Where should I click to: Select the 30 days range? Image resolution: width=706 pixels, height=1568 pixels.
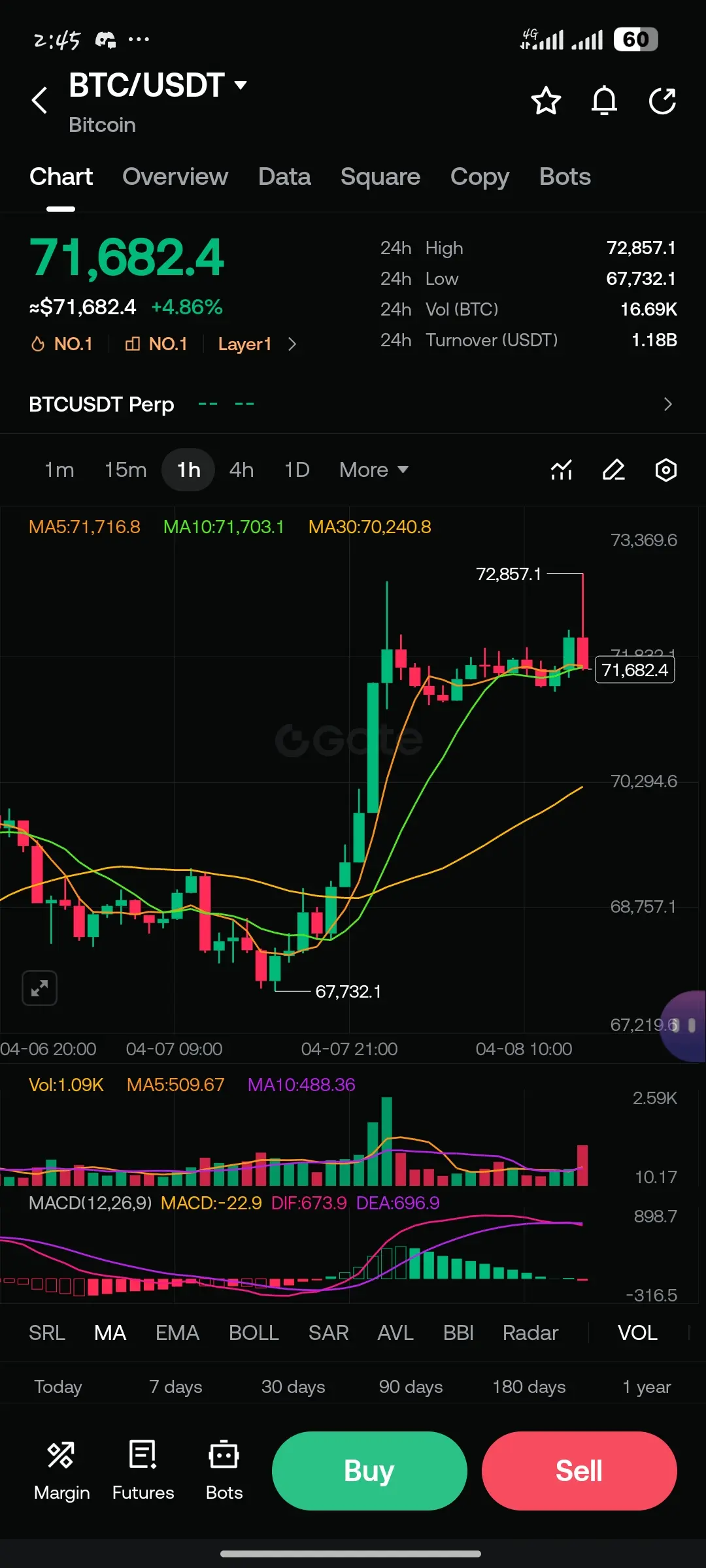294,1386
